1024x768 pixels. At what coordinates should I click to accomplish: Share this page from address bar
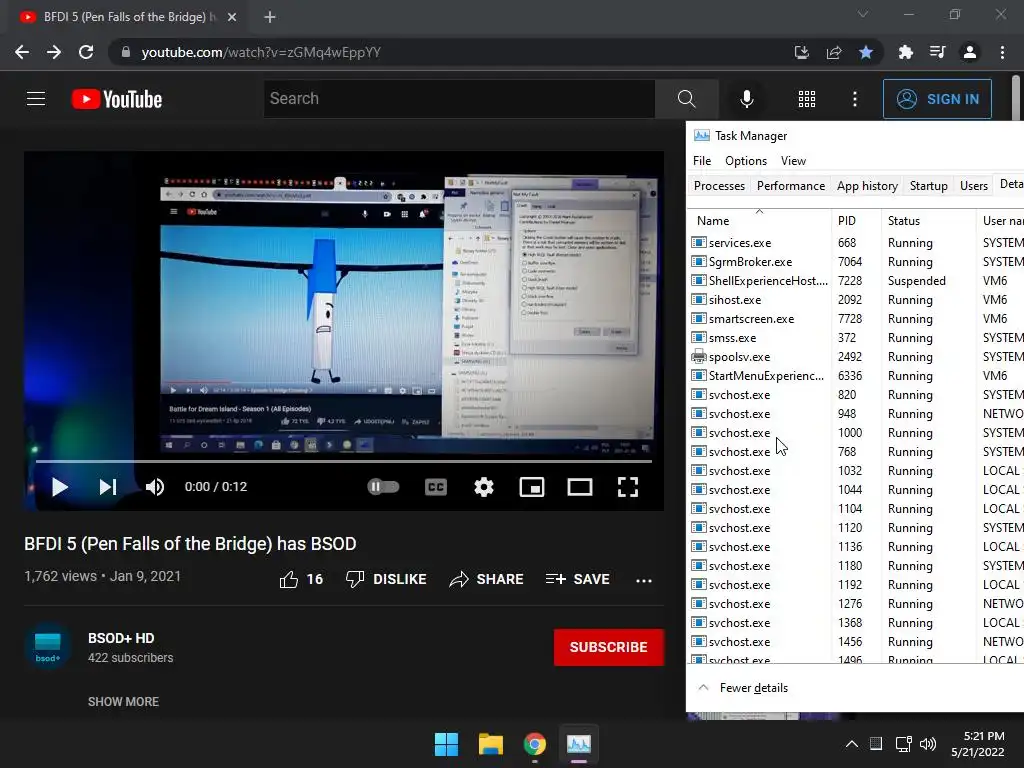pos(834,52)
